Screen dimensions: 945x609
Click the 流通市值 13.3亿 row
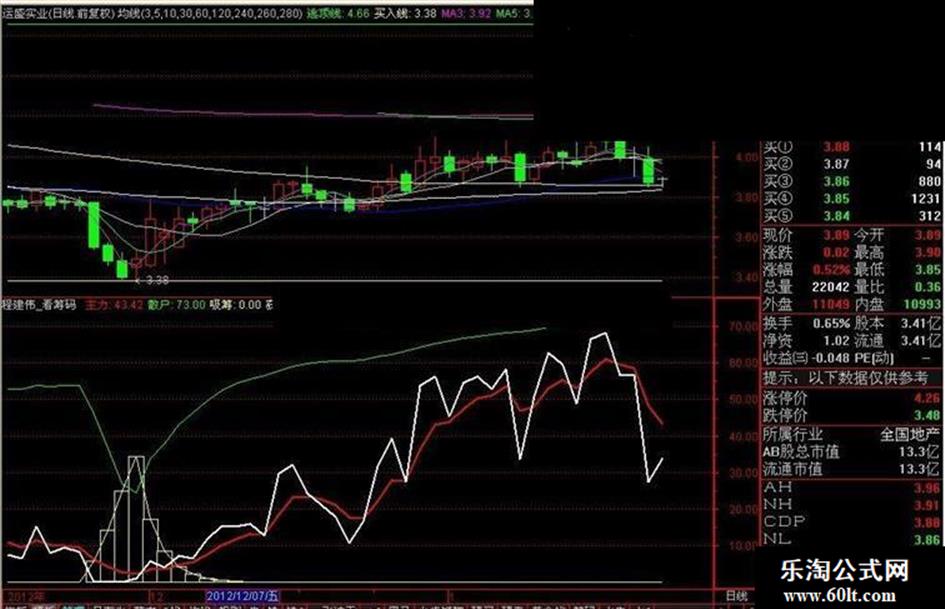click(852, 469)
